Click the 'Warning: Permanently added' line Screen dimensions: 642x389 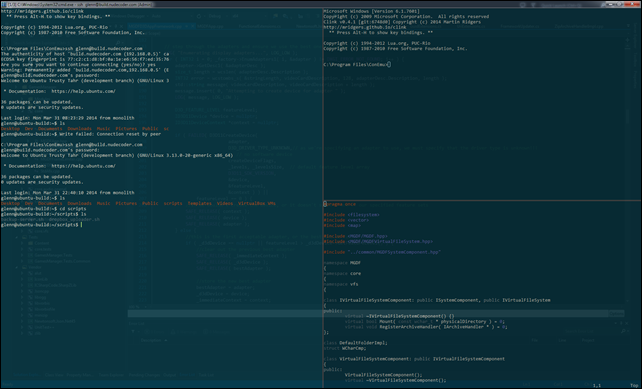coord(85,70)
